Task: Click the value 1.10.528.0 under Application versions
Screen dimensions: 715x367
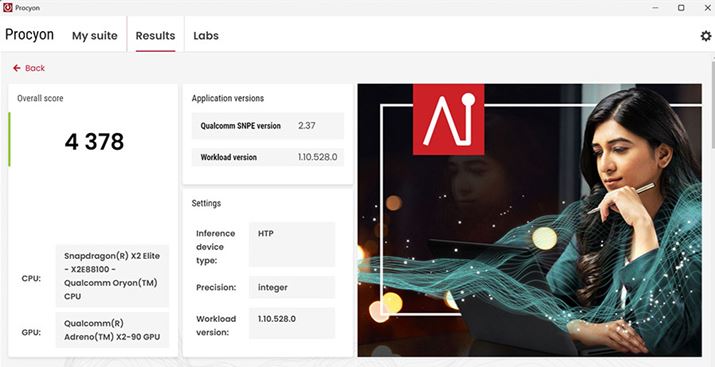Action: pyautogui.click(x=317, y=157)
